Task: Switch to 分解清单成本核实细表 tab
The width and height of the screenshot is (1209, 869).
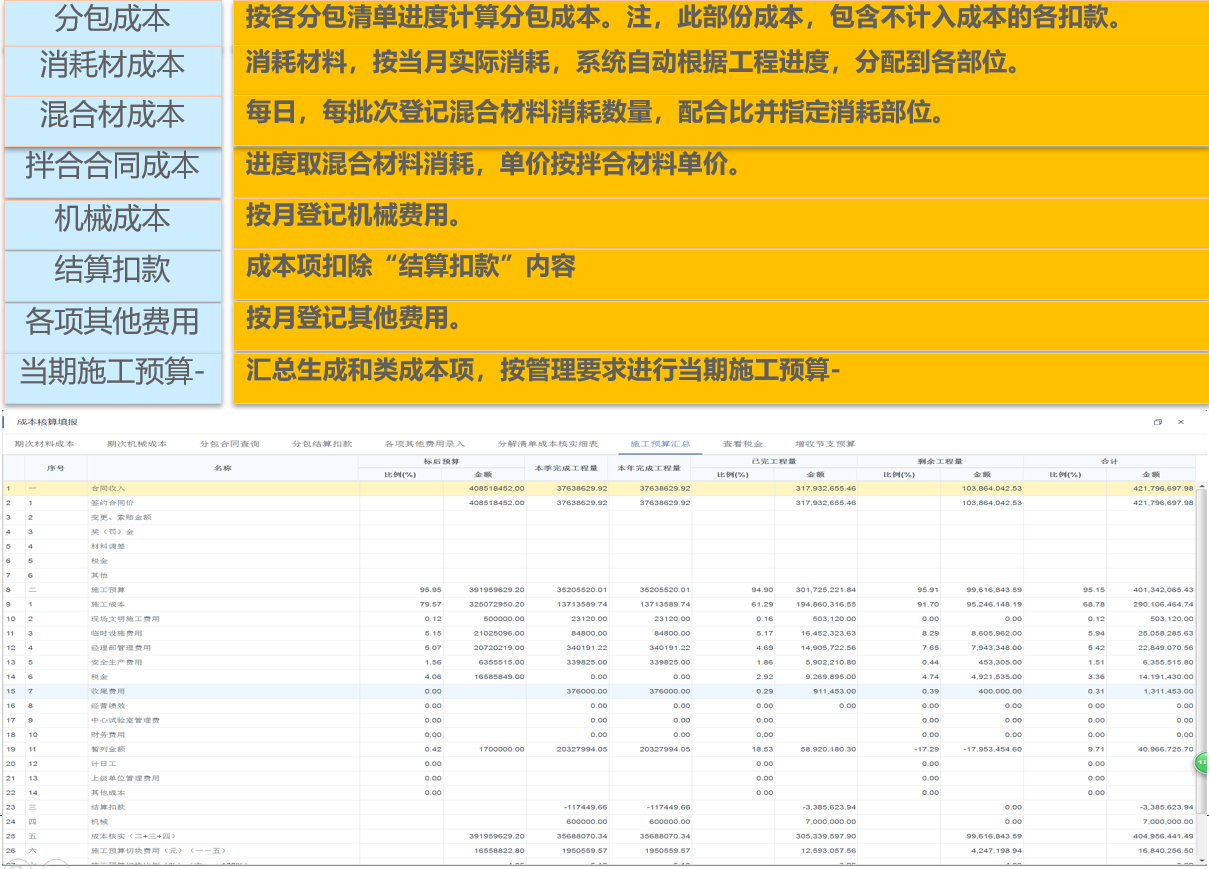Action: [x=547, y=443]
